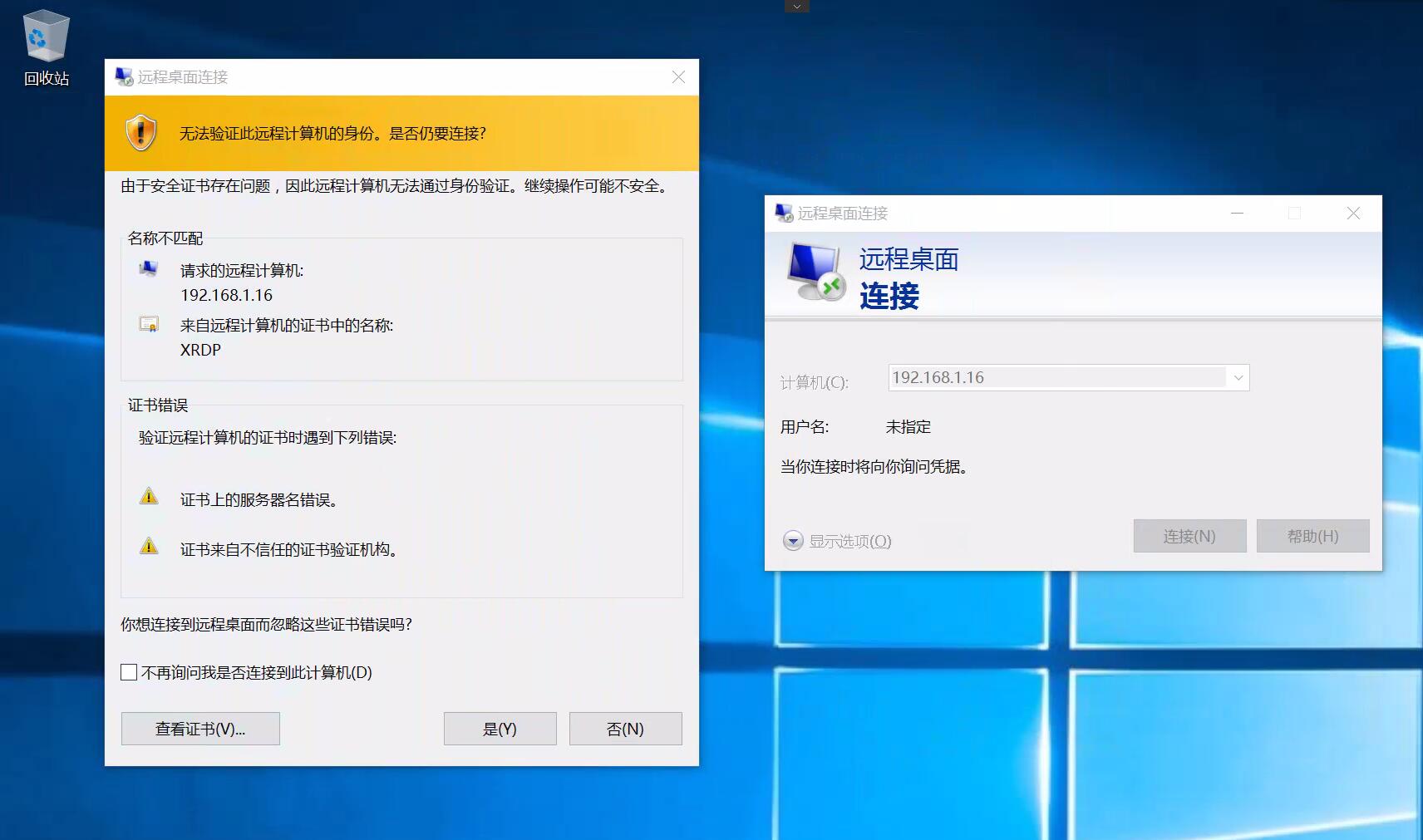
Task: Click the remote computer icon beside 192.168.1.16
Action: coord(150,268)
